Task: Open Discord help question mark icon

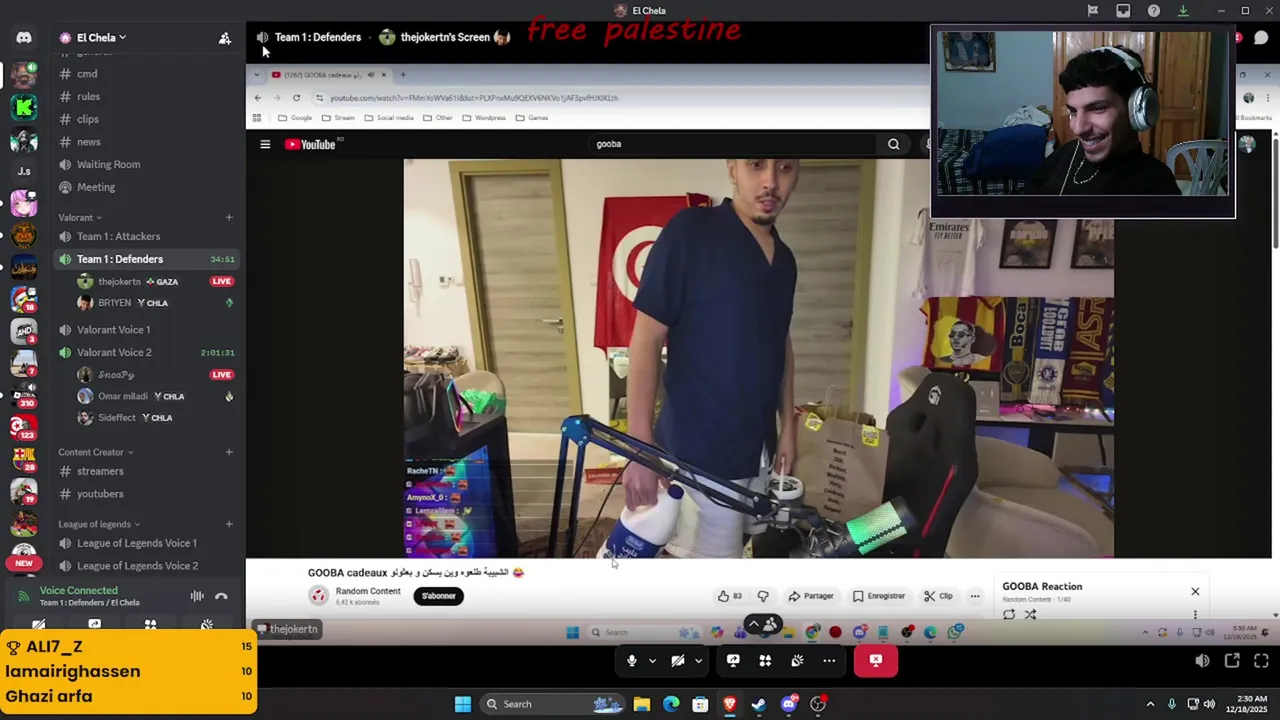Action: [1154, 11]
